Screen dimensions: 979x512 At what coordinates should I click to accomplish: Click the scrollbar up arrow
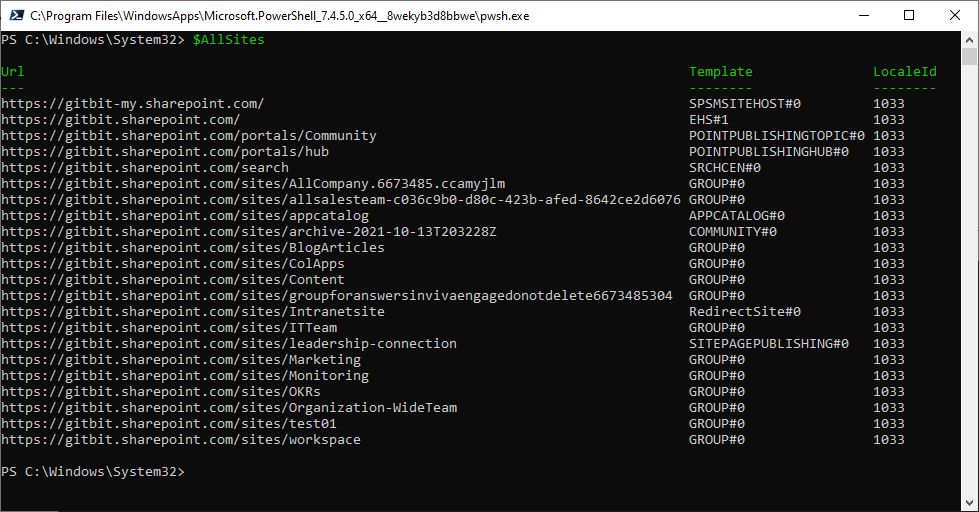[969, 40]
